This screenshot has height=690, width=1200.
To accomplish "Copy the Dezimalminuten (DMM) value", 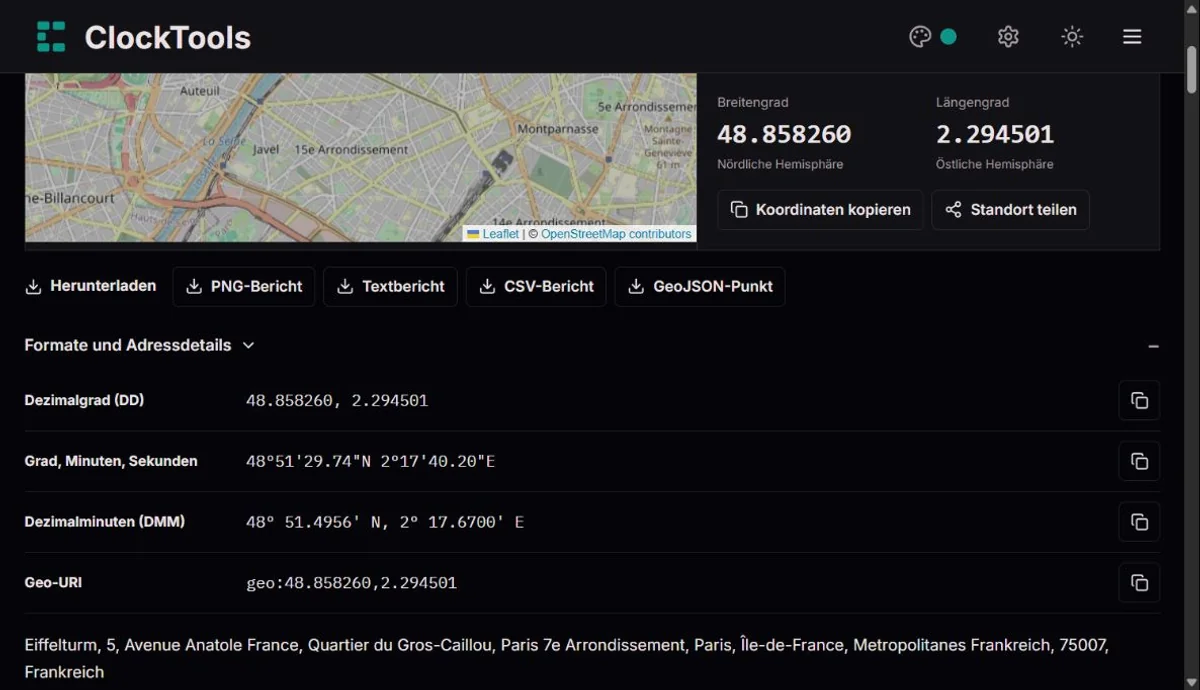I will pyautogui.click(x=1139, y=521).
